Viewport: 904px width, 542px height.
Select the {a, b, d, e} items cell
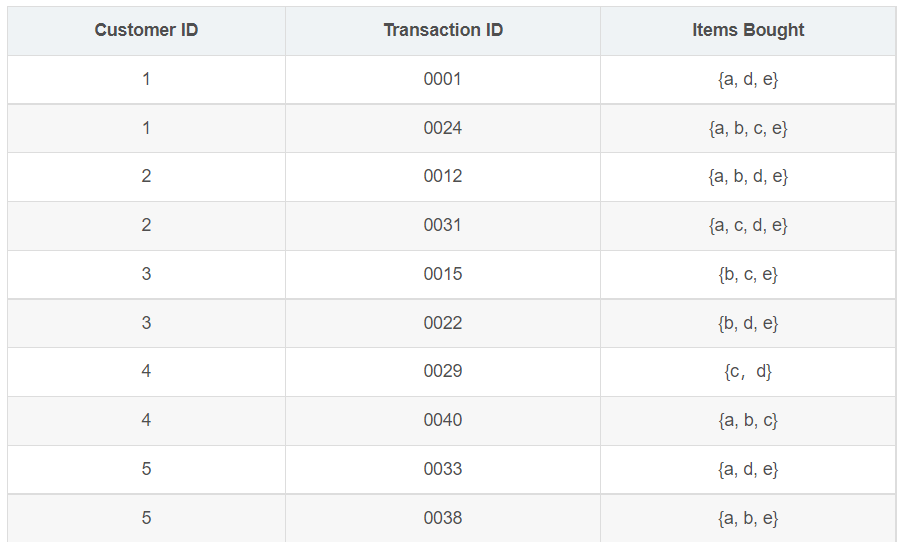(748, 176)
